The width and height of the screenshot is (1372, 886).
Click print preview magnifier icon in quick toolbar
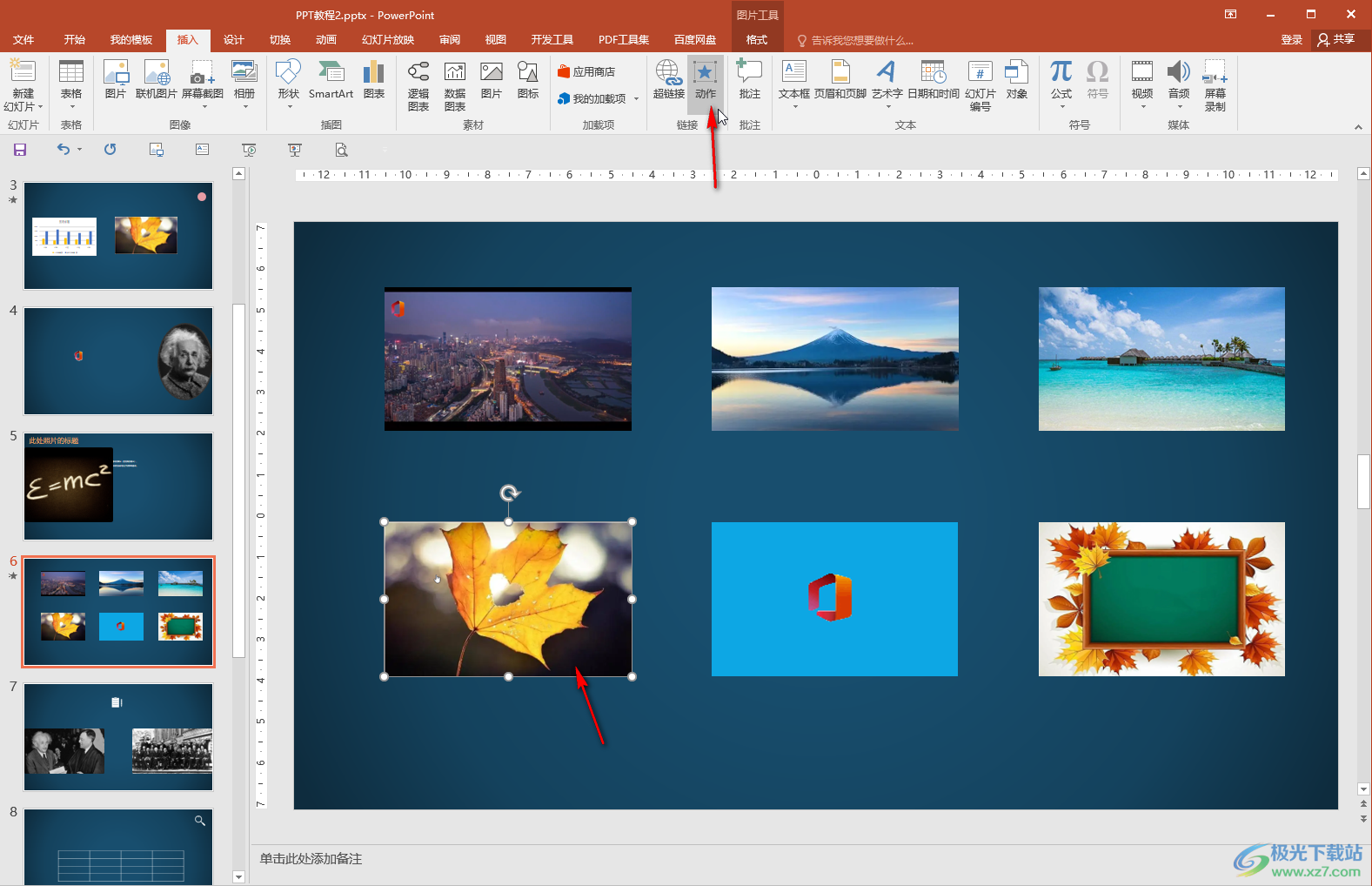coord(341,150)
